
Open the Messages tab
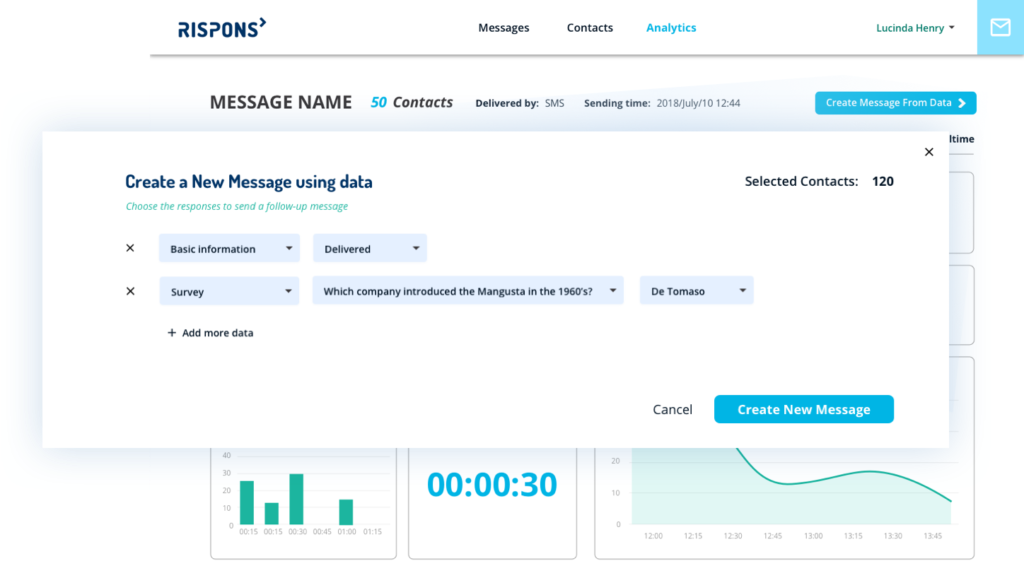(504, 27)
